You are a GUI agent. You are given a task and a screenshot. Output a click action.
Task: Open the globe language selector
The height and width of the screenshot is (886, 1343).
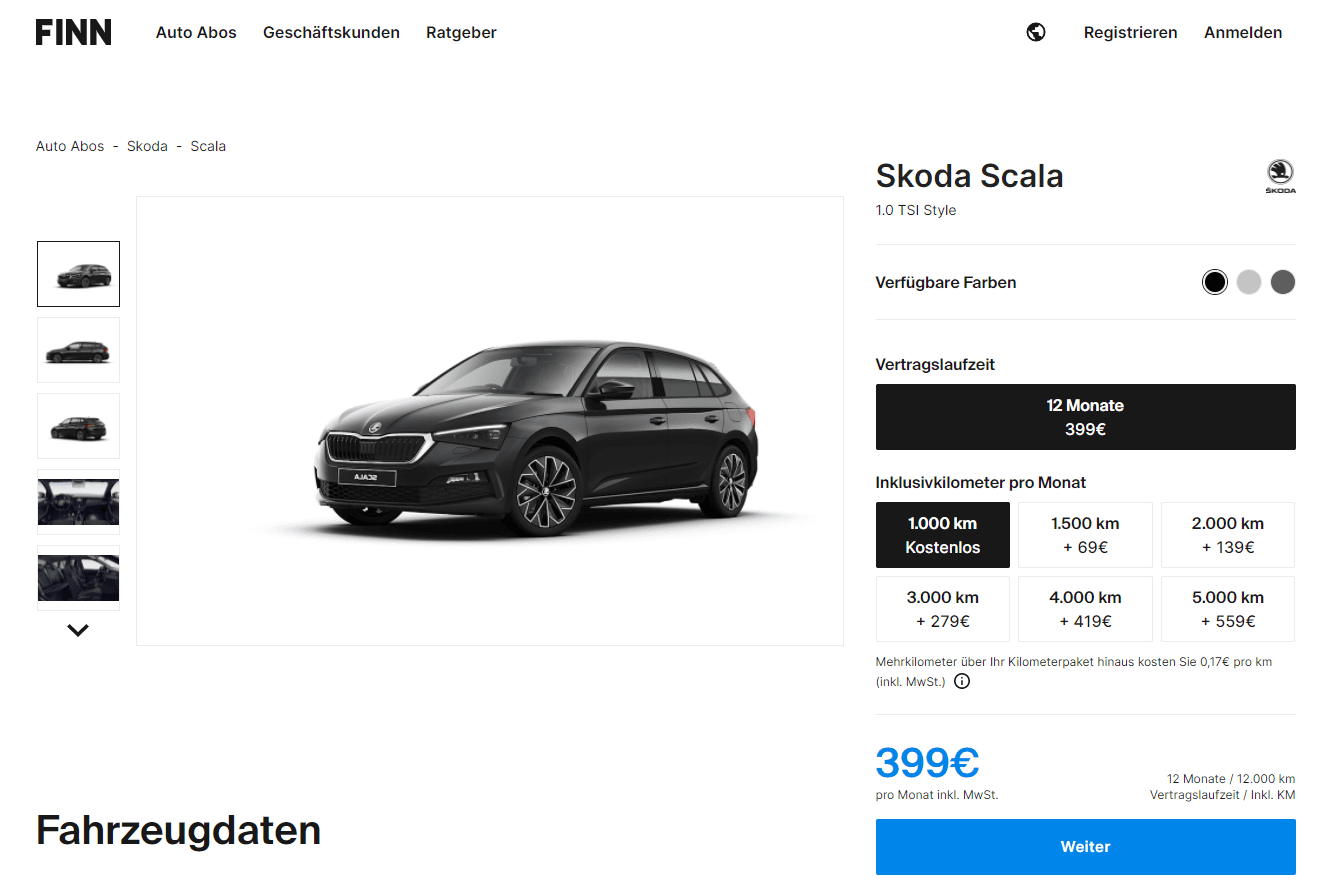click(x=1036, y=32)
